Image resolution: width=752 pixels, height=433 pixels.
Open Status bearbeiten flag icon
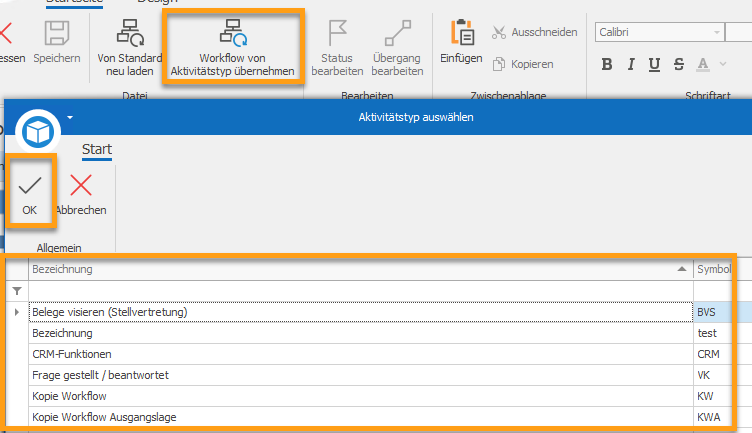point(338,33)
